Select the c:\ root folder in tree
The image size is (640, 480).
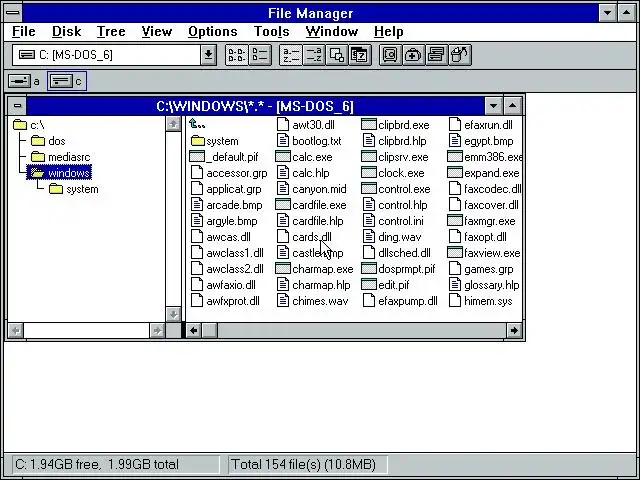coord(29,124)
